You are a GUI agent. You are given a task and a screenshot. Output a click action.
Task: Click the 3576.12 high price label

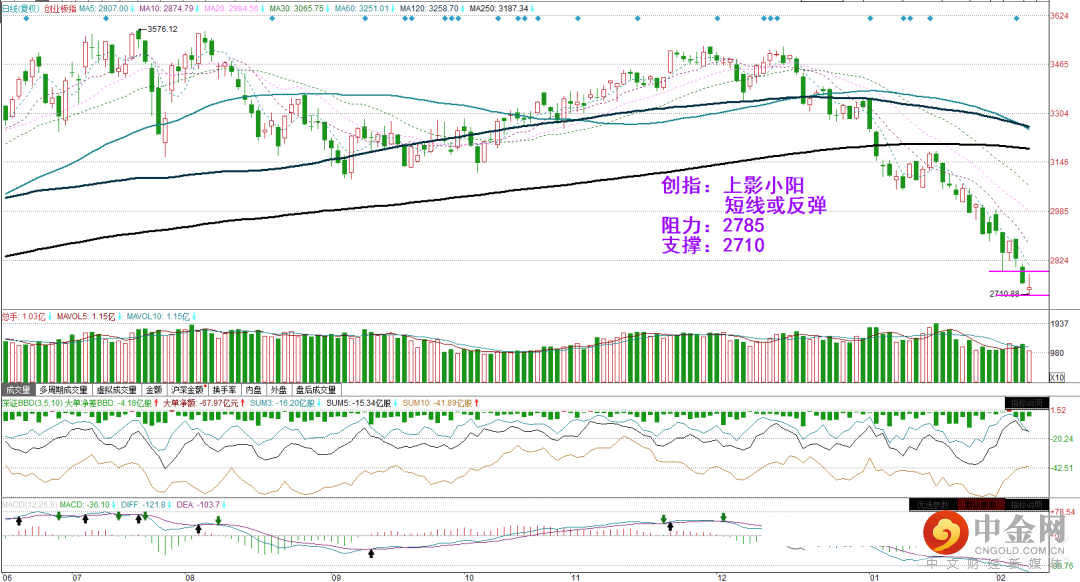point(162,29)
